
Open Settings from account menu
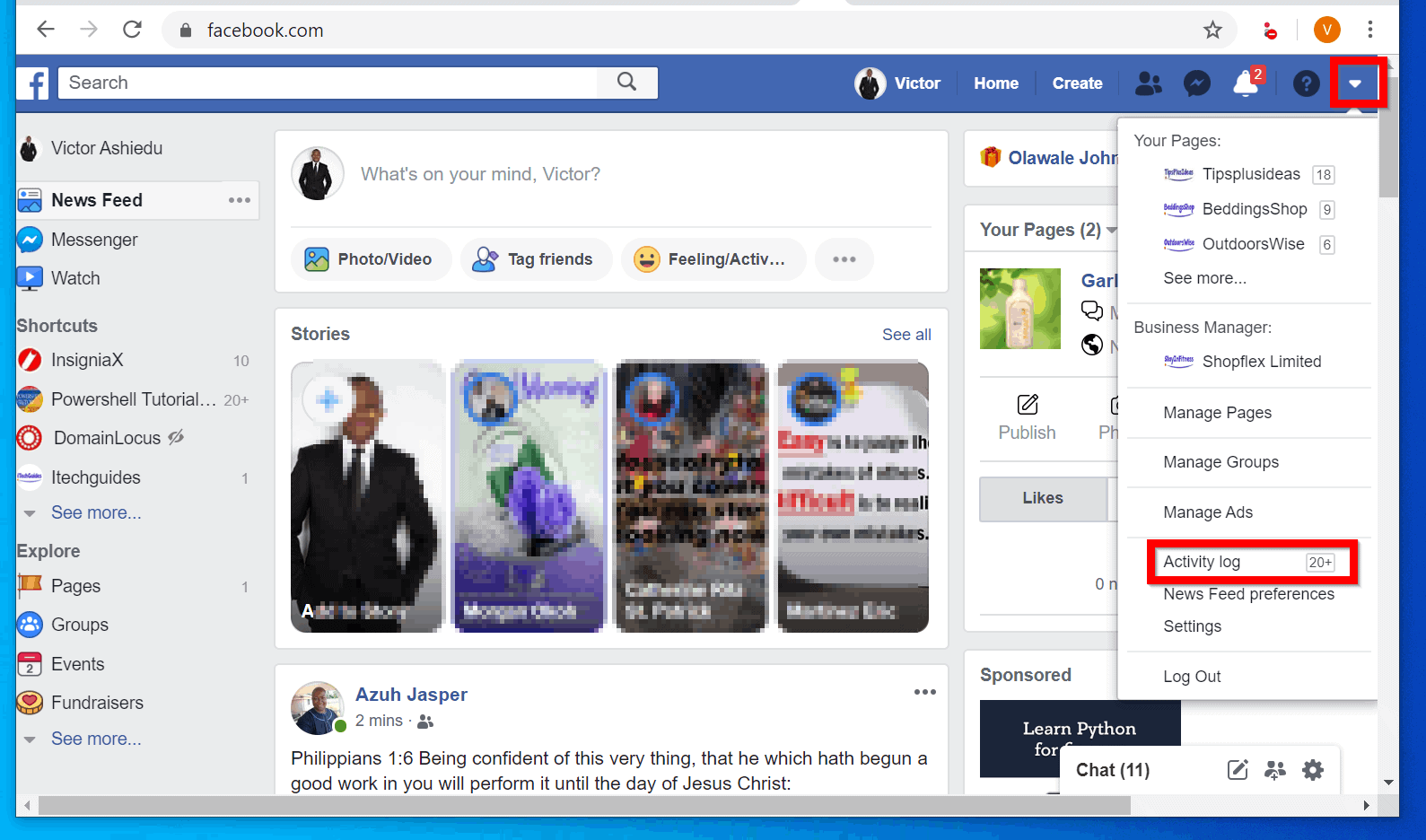1192,626
